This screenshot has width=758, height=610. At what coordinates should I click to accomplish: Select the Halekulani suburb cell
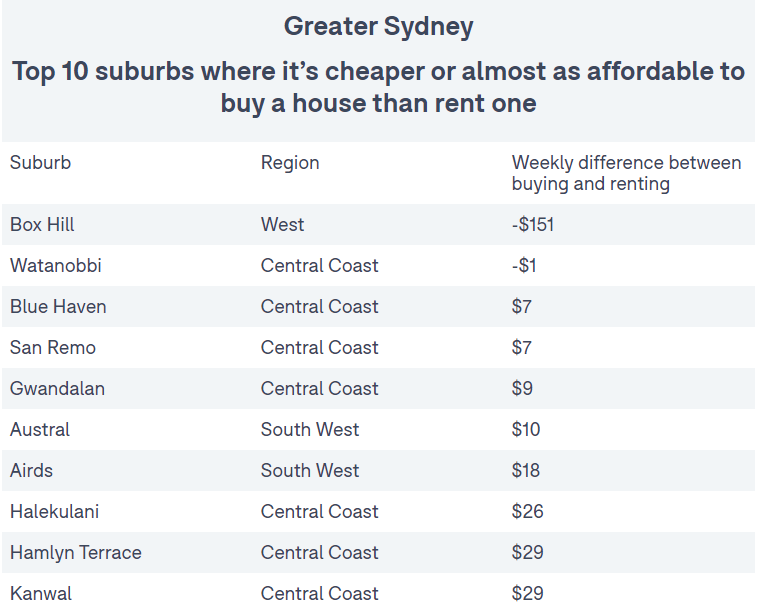54,512
